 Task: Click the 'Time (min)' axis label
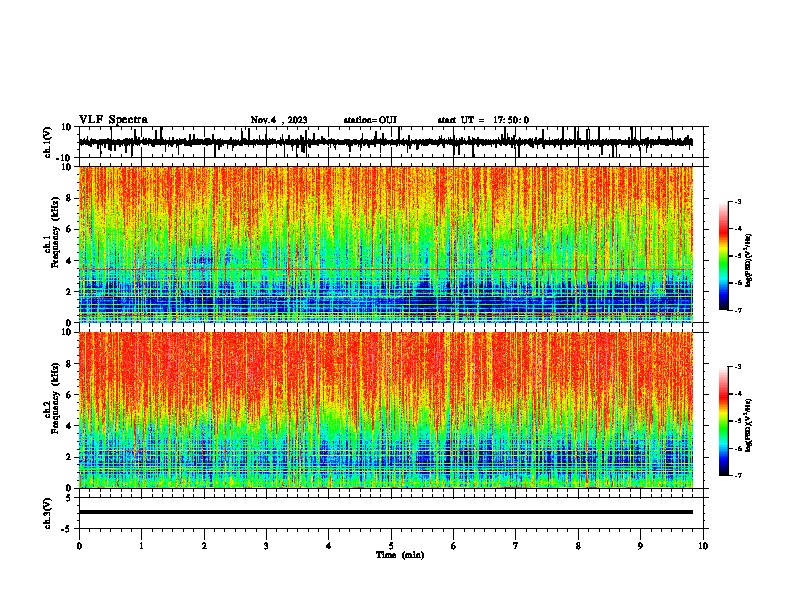pyautogui.click(x=400, y=555)
